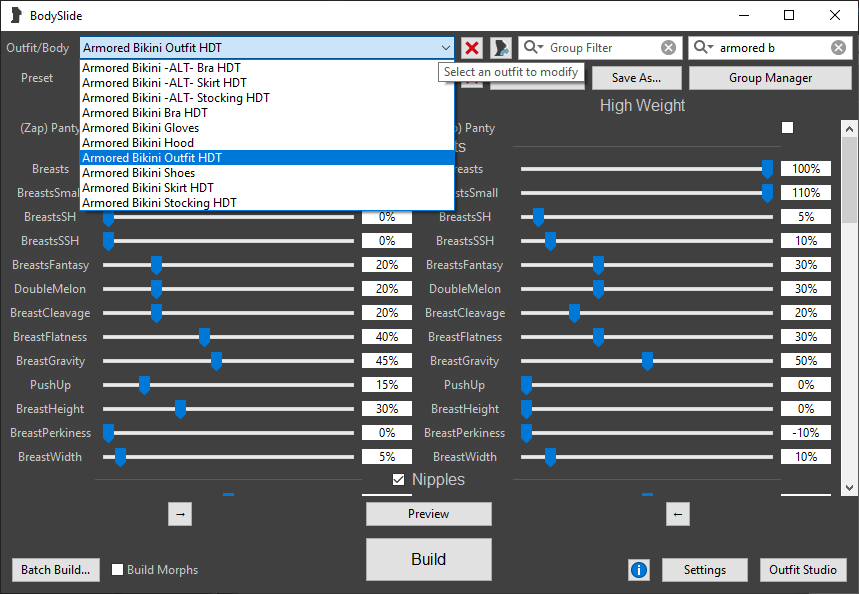Open the Group Manager
859x594 pixels.
click(770, 78)
